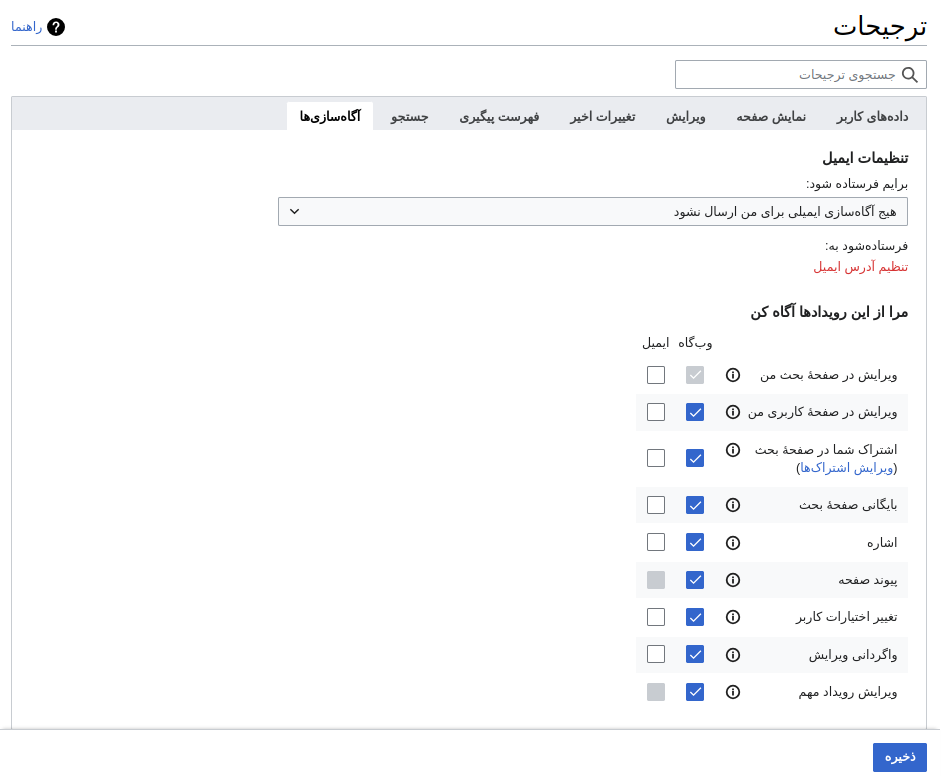Show info icon for تغییر اختیارات کاربر
947x778 pixels.
733,617
